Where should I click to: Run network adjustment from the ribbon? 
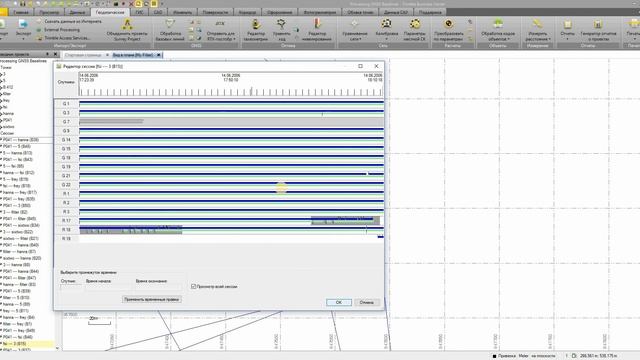click(354, 29)
